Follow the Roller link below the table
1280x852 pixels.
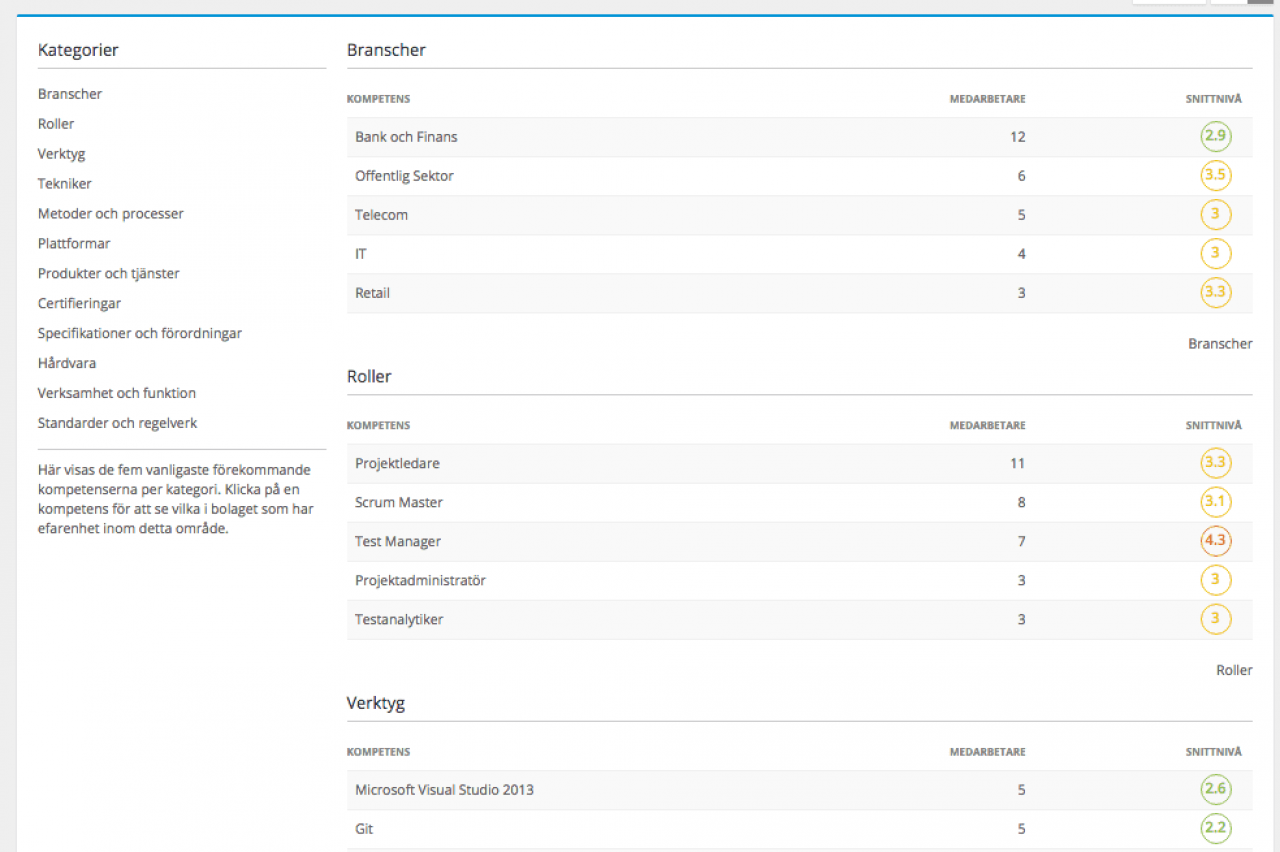click(x=1233, y=671)
